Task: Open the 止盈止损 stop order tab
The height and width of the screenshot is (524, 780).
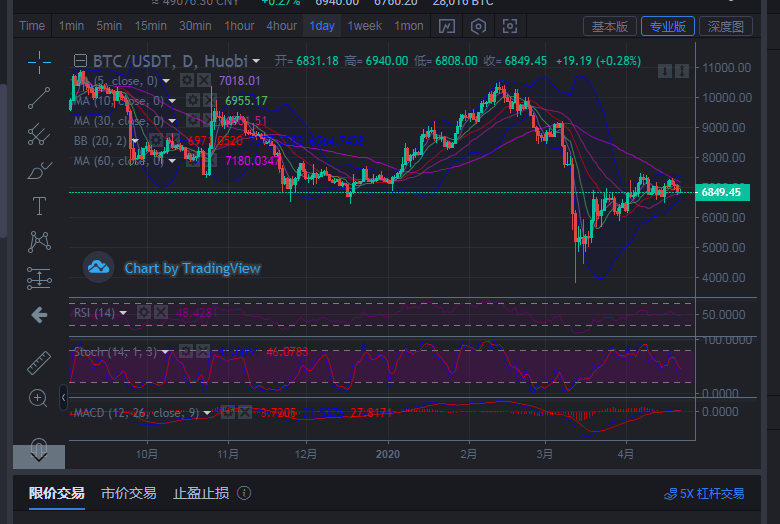Action: [x=201, y=493]
